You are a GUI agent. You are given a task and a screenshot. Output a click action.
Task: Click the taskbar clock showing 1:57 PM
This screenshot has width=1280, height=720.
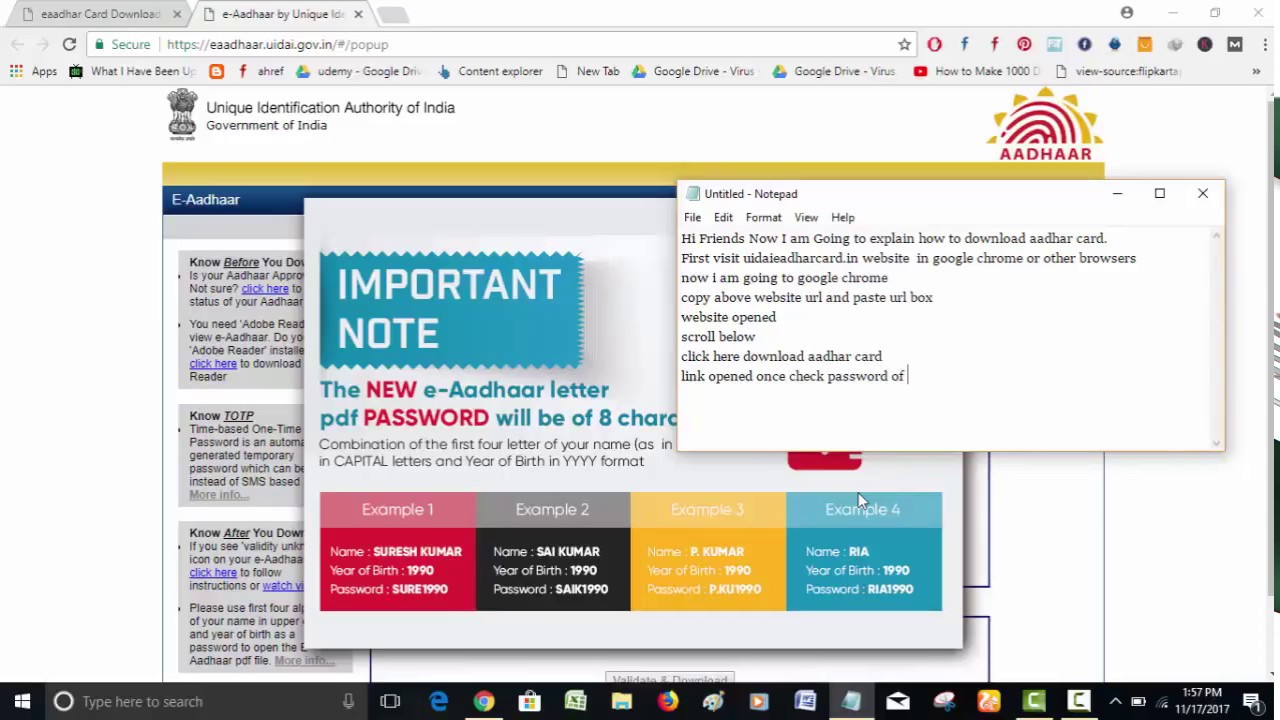click(x=1203, y=701)
